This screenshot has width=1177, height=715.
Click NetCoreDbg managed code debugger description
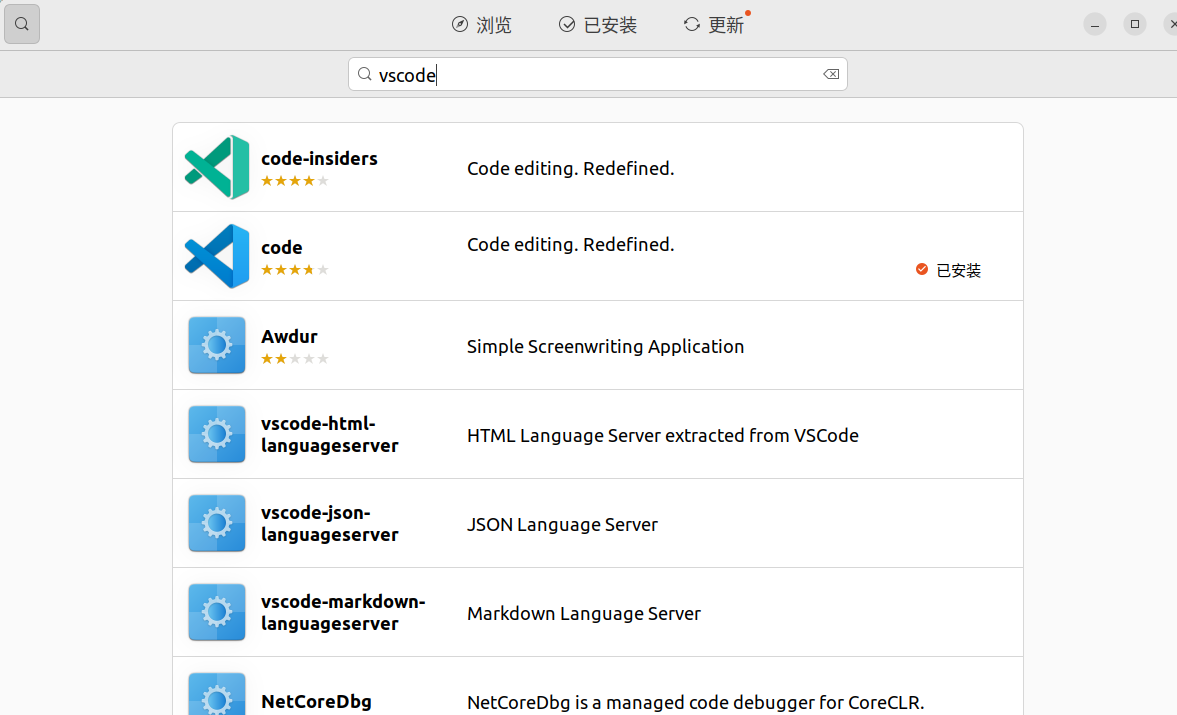pos(696,702)
